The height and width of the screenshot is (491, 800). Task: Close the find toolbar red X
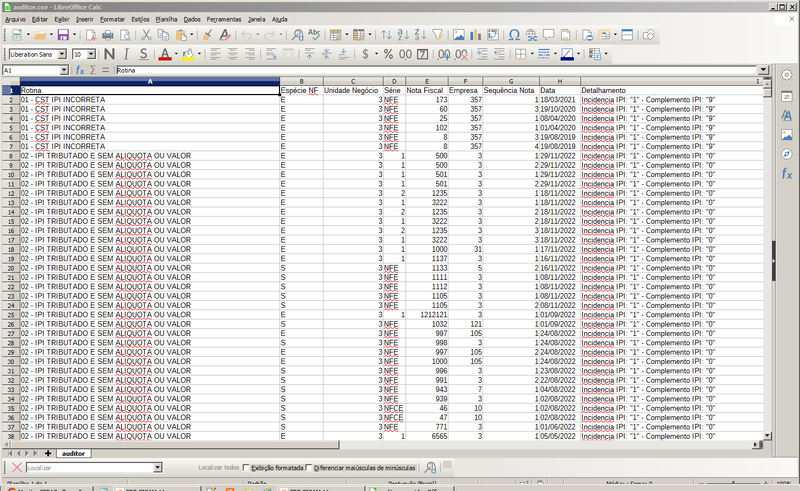[16, 468]
